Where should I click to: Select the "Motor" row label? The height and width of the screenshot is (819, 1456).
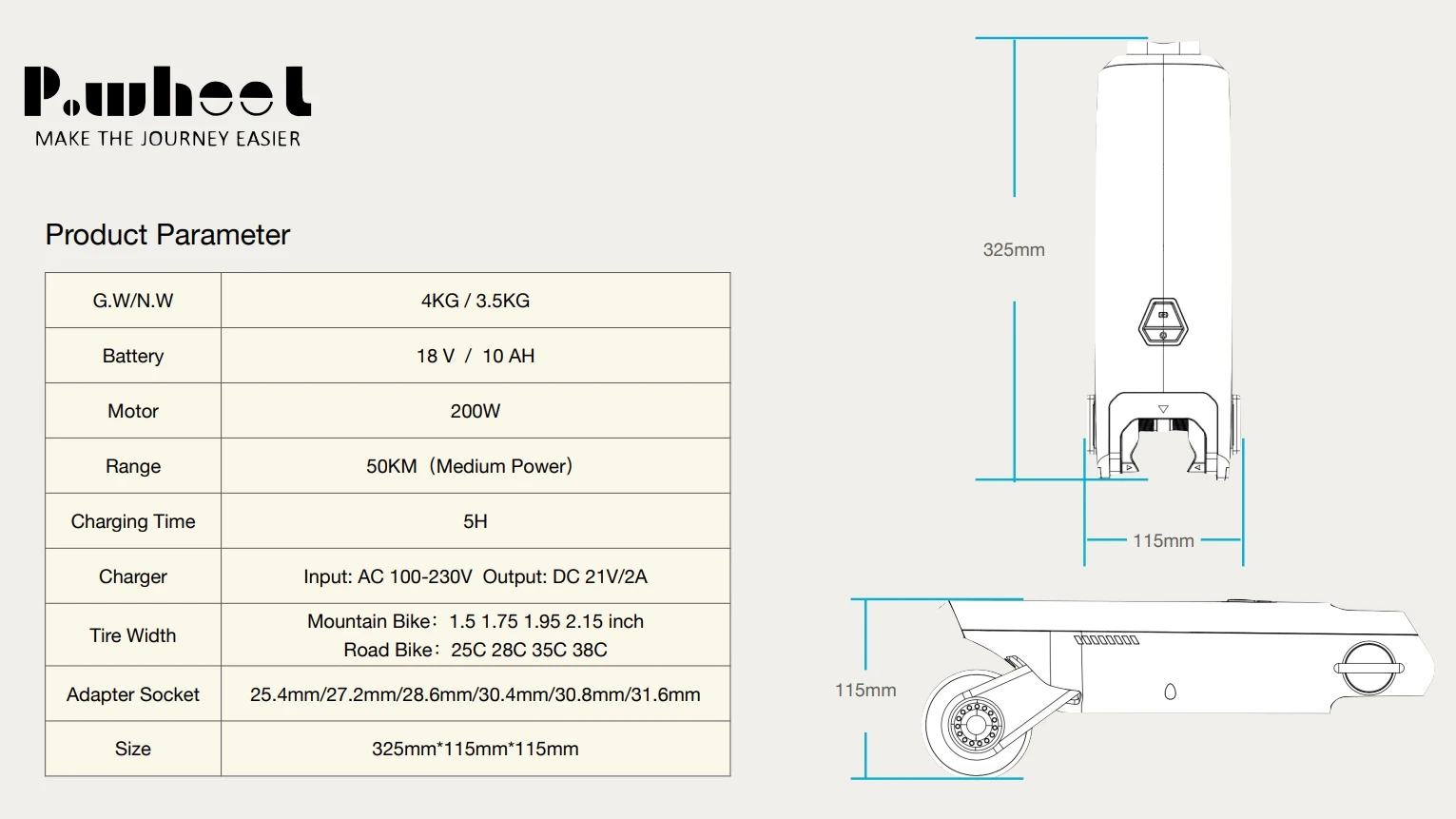pos(133,411)
